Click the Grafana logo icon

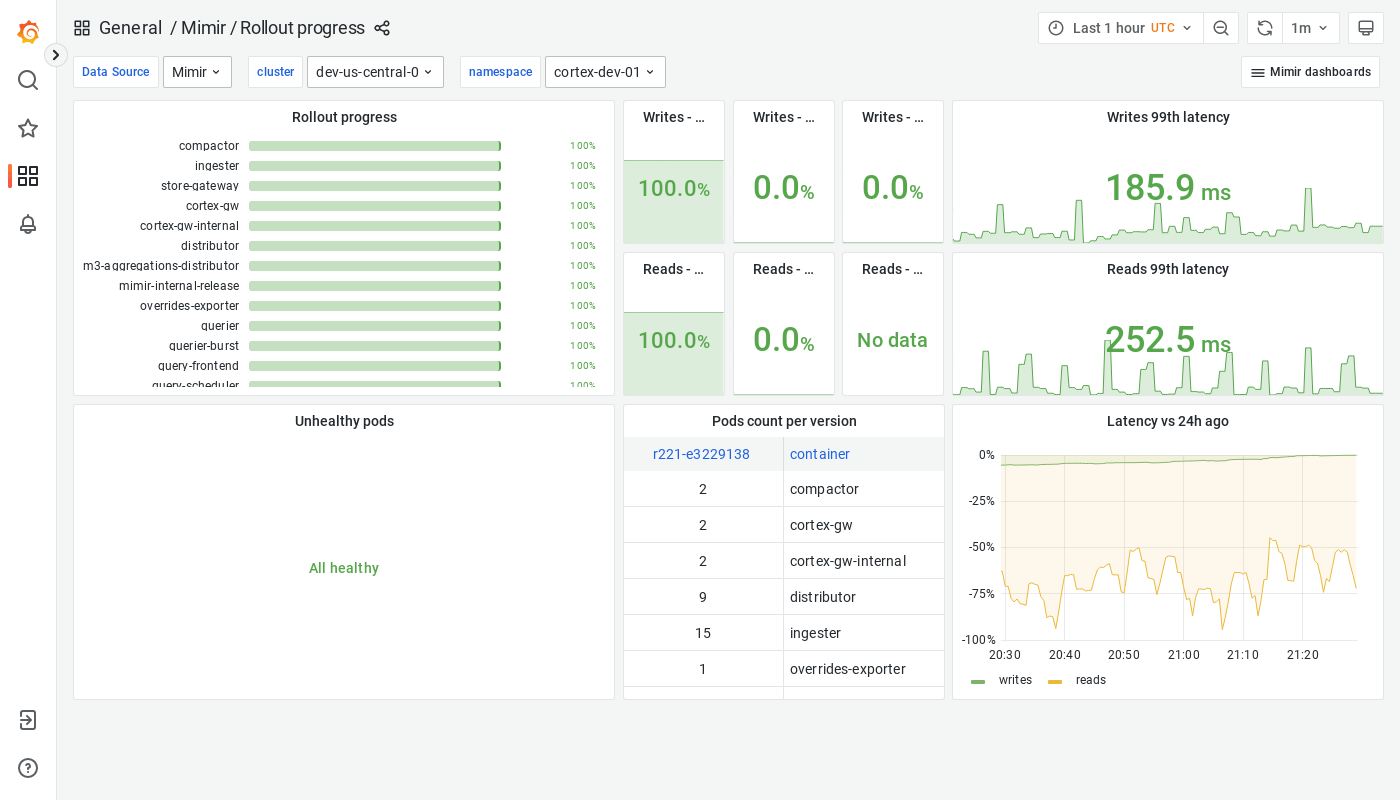pos(28,32)
